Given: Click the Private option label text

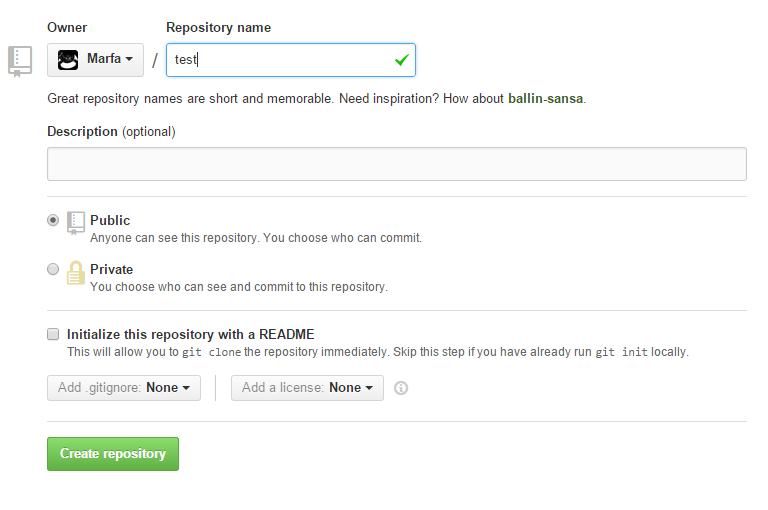Looking at the screenshot, I should 112,269.
